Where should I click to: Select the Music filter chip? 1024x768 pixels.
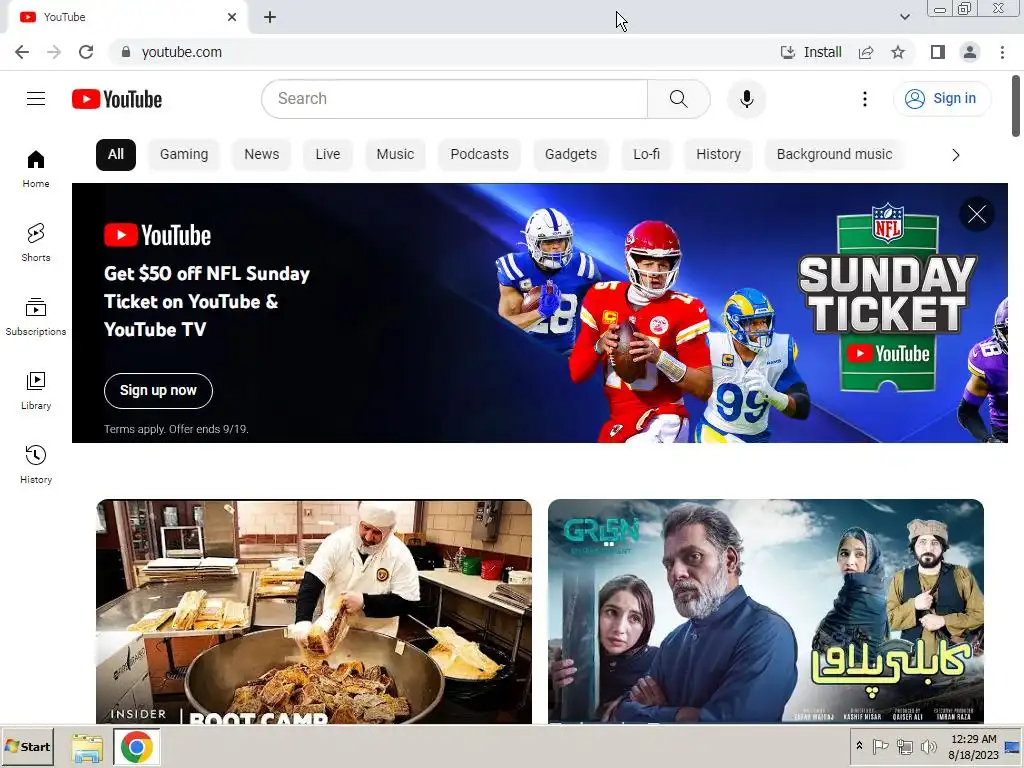[x=395, y=155]
